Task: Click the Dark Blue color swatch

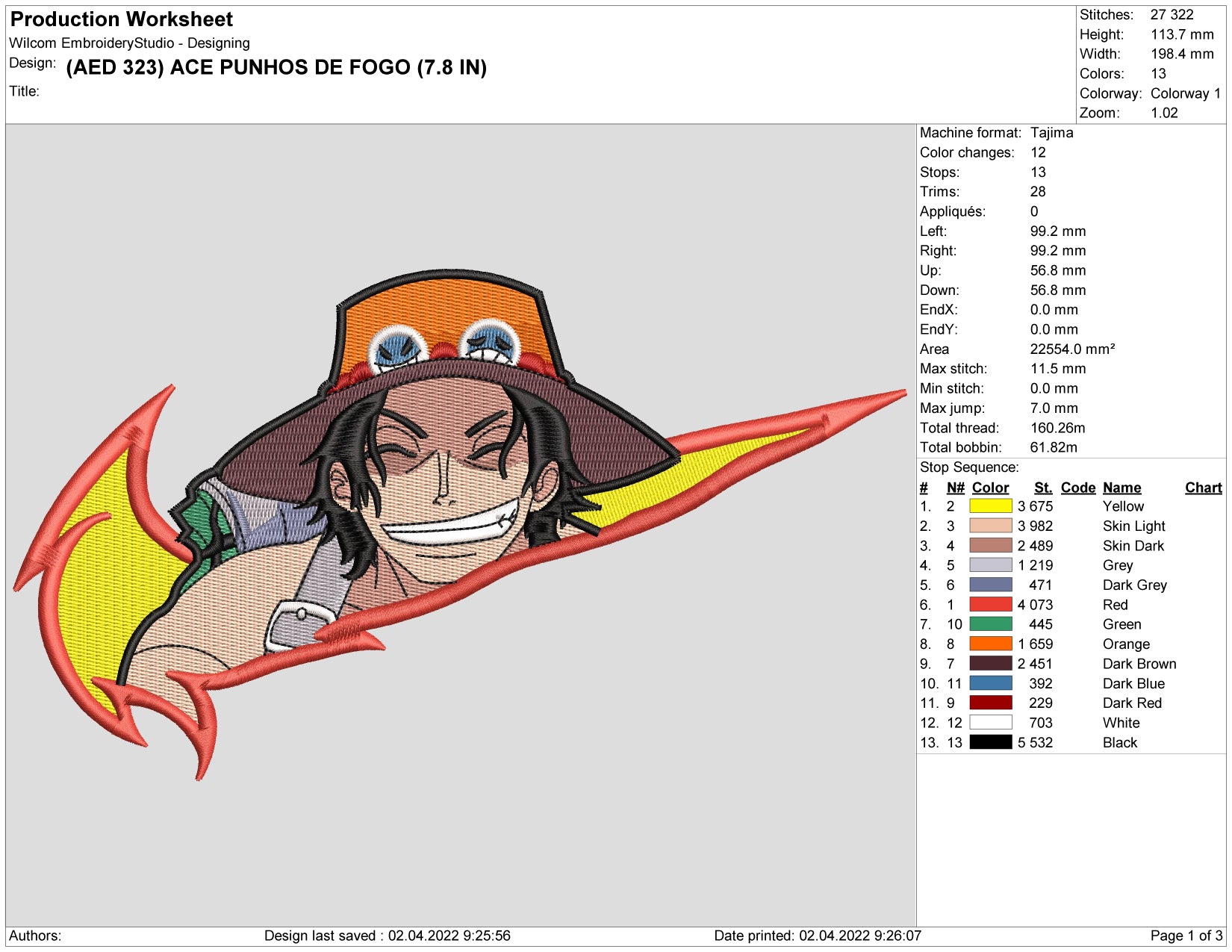Action: click(x=991, y=683)
